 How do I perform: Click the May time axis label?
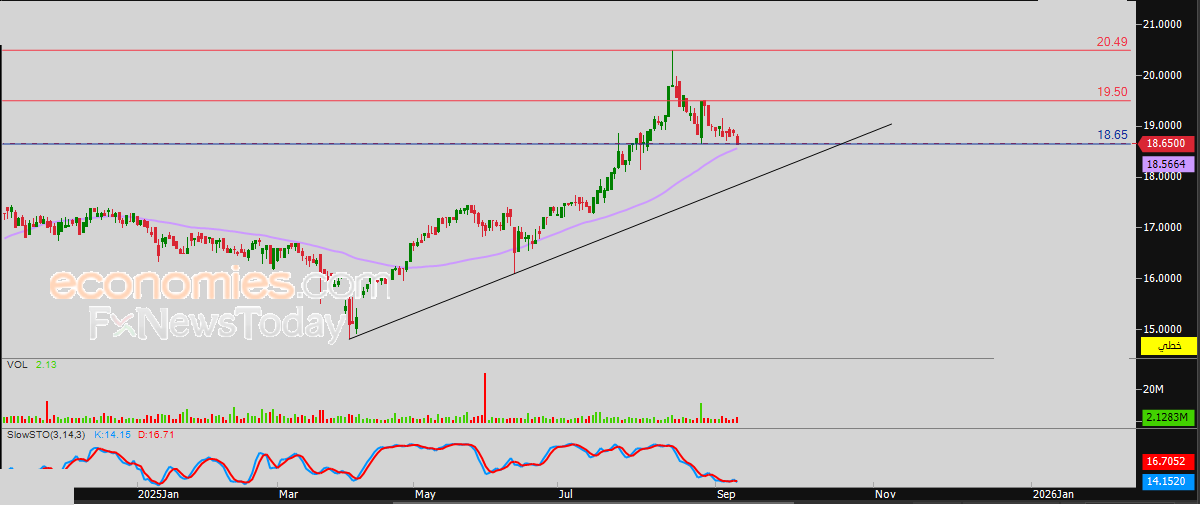click(x=426, y=494)
